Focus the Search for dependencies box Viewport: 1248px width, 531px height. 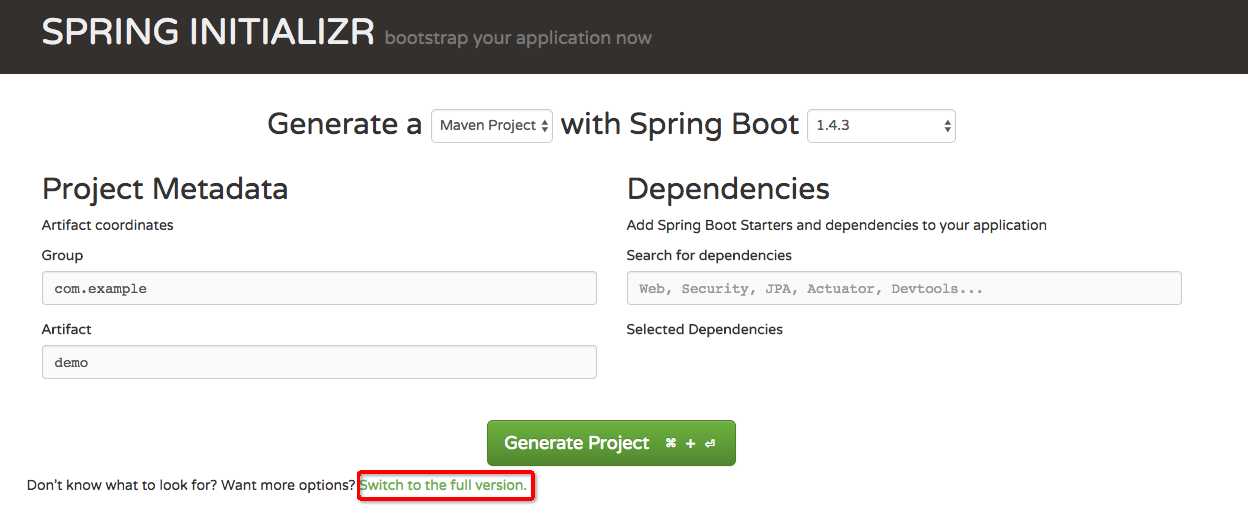pyautogui.click(x=904, y=288)
